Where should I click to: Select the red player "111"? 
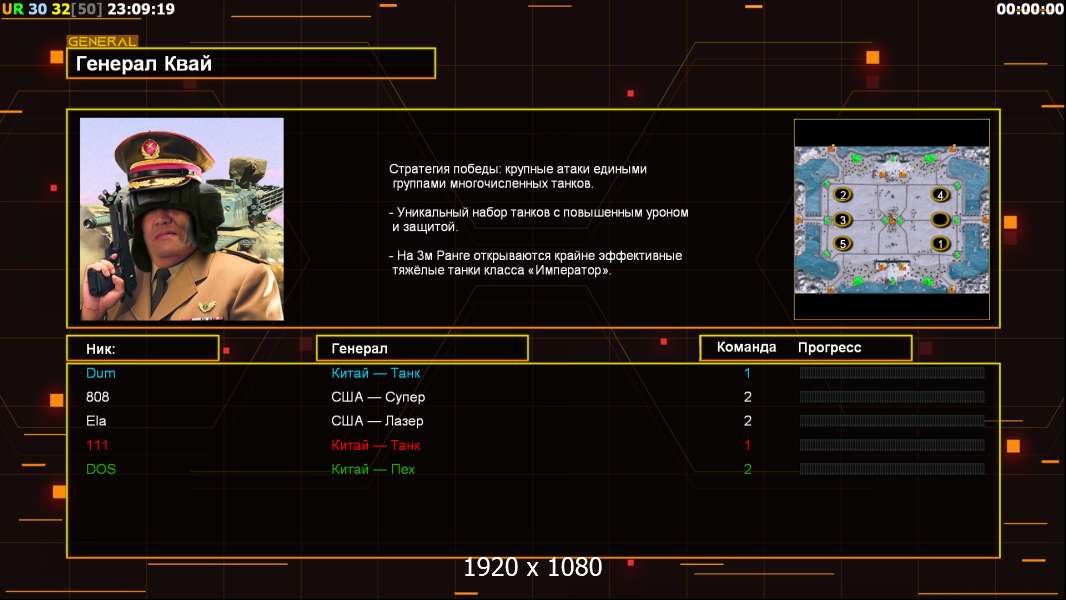[x=97, y=445]
